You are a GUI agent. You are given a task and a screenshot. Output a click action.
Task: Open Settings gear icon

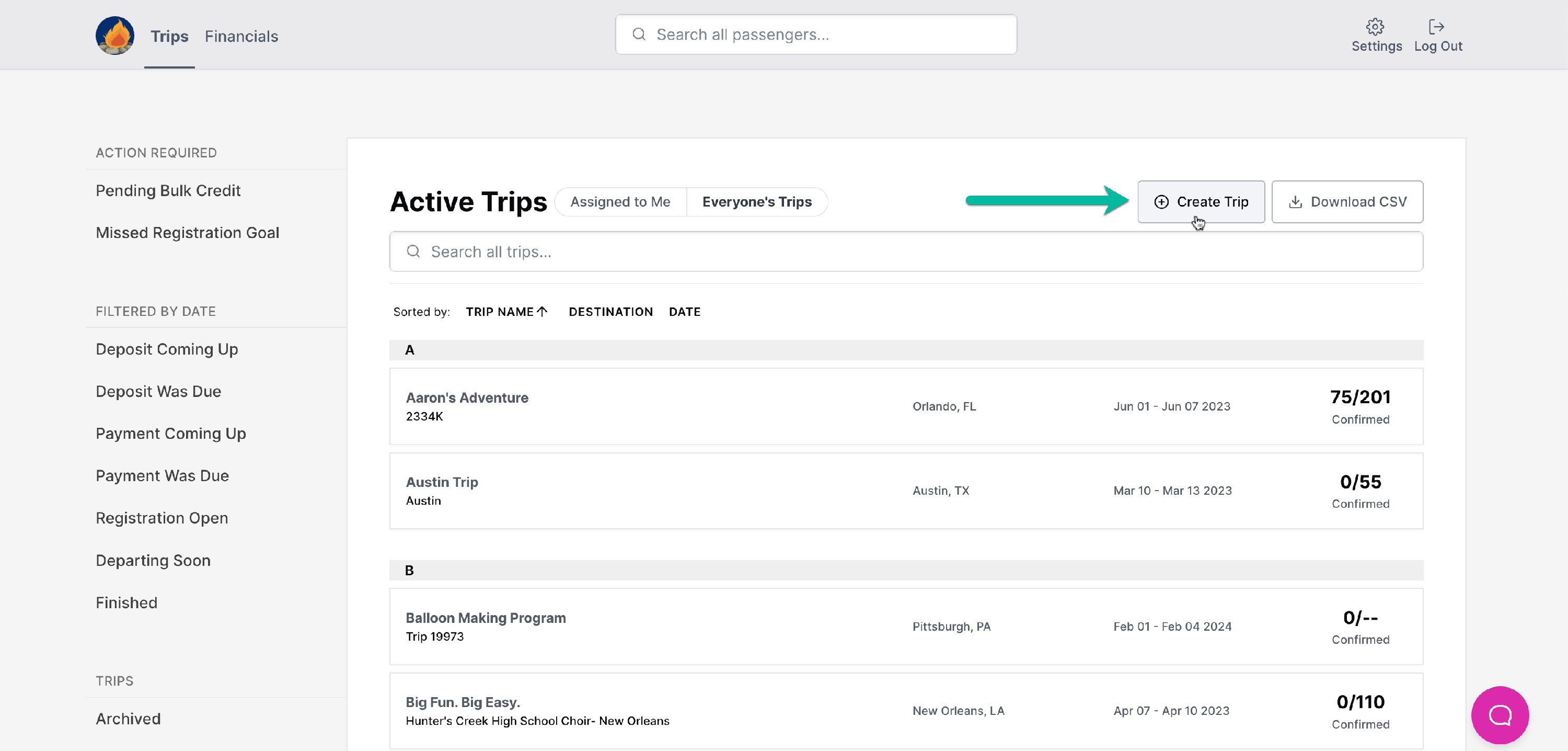coord(1375,27)
